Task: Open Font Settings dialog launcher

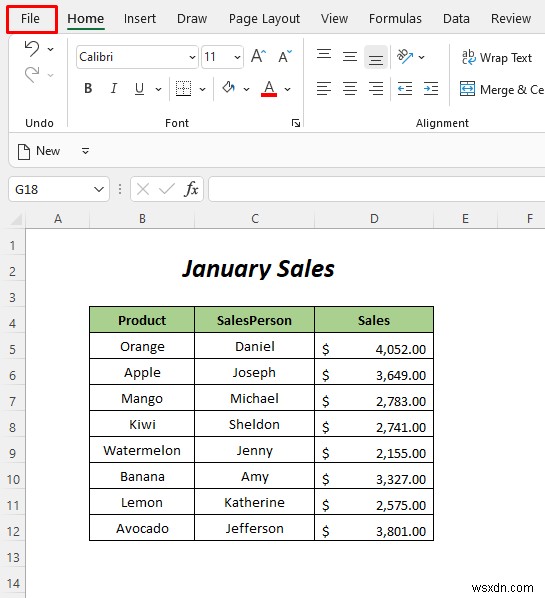Action: (x=296, y=123)
